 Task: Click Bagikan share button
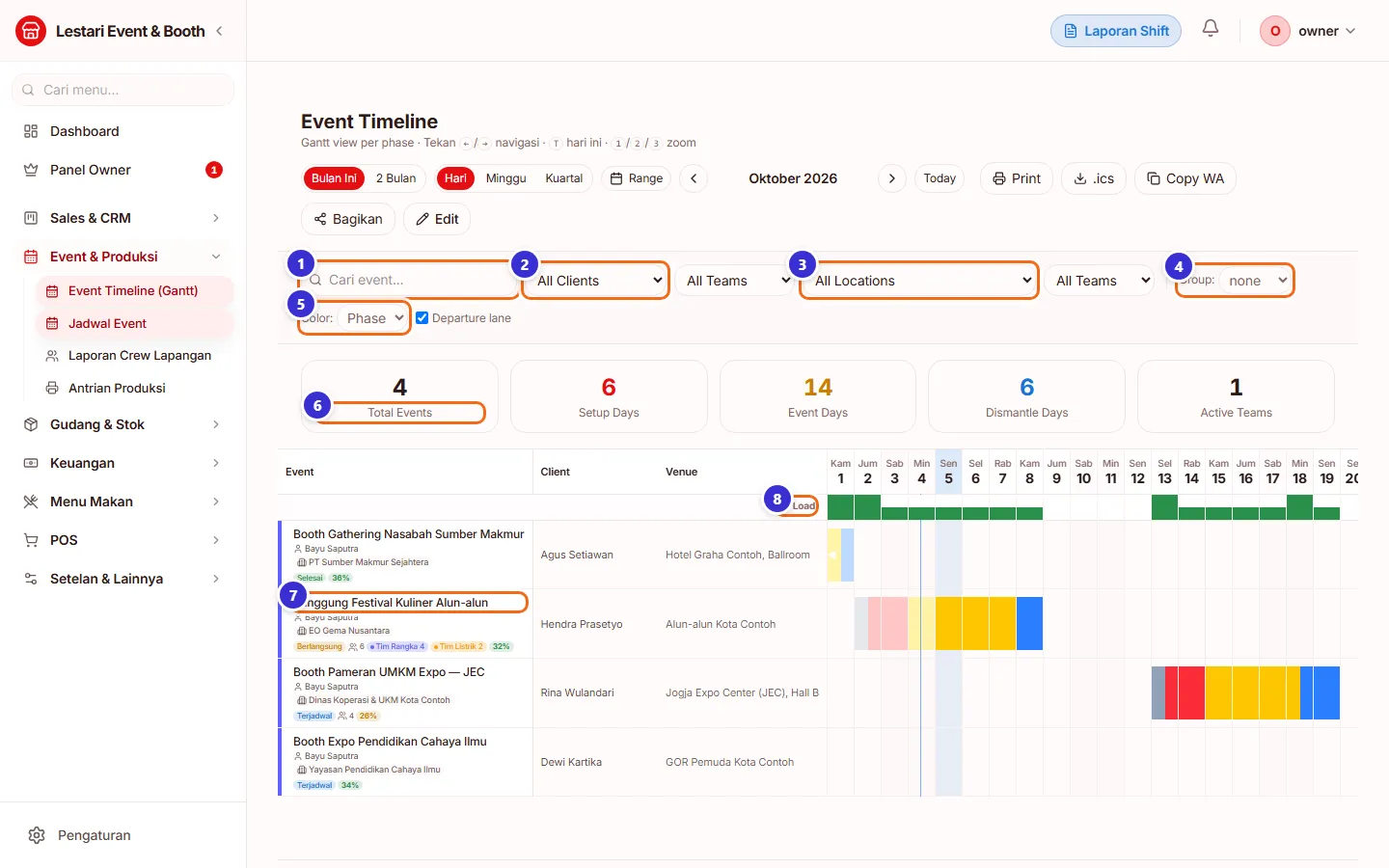(348, 219)
